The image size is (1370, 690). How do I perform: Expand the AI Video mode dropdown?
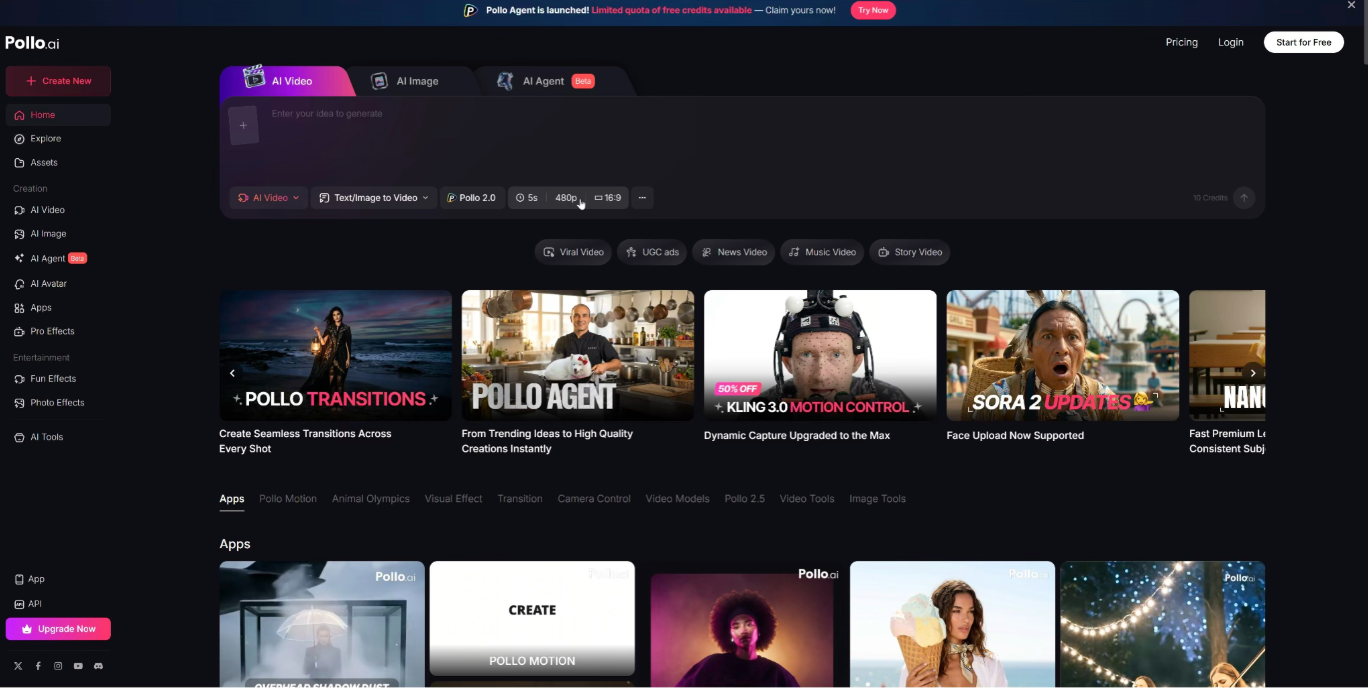point(269,198)
